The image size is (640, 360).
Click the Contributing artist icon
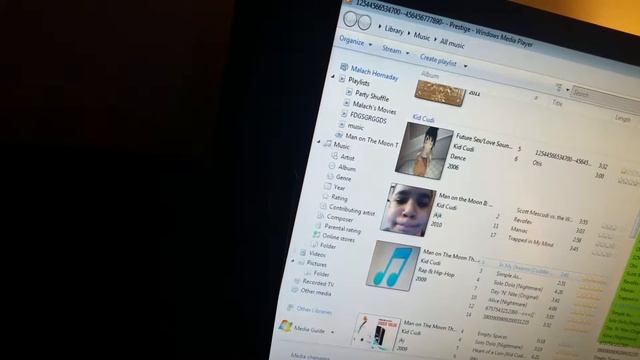tap(323, 206)
